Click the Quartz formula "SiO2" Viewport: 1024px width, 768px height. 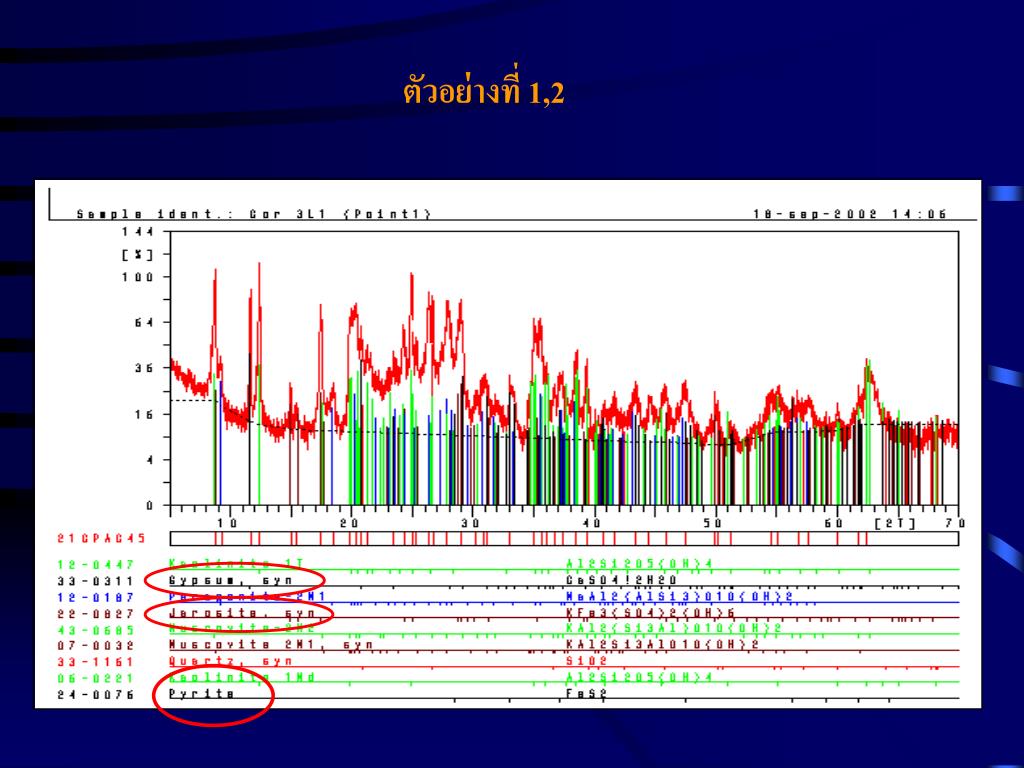[x=586, y=661]
